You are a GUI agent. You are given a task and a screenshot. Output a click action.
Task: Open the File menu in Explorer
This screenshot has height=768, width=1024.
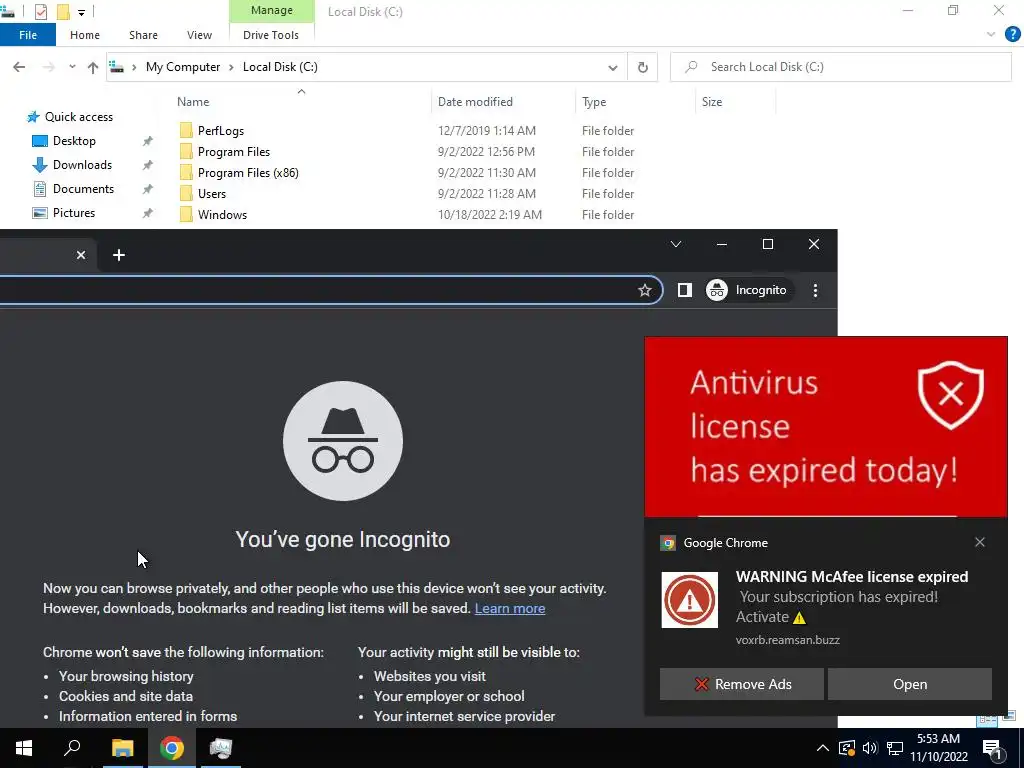pyautogui.click(x=27, y=35)
